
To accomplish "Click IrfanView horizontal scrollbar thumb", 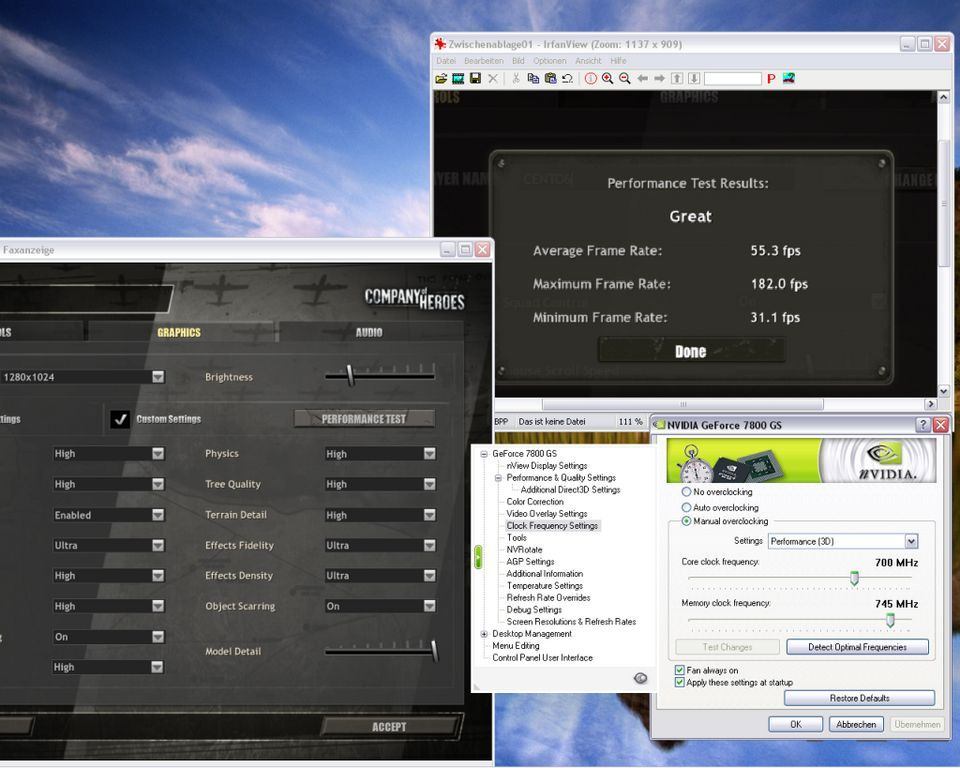I will click(683, 404).
